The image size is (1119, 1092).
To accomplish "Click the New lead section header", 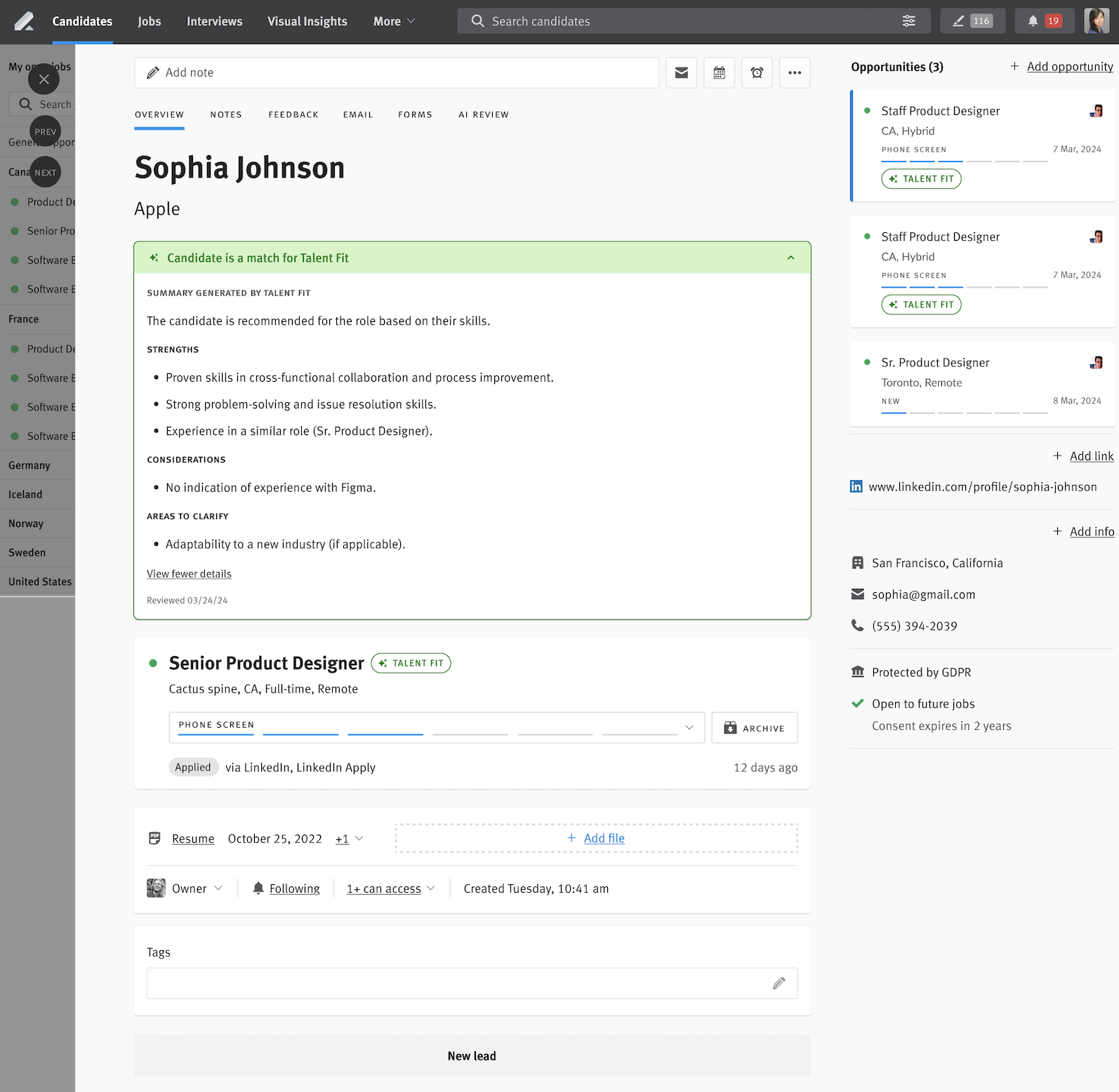I will pos(472,1056).
